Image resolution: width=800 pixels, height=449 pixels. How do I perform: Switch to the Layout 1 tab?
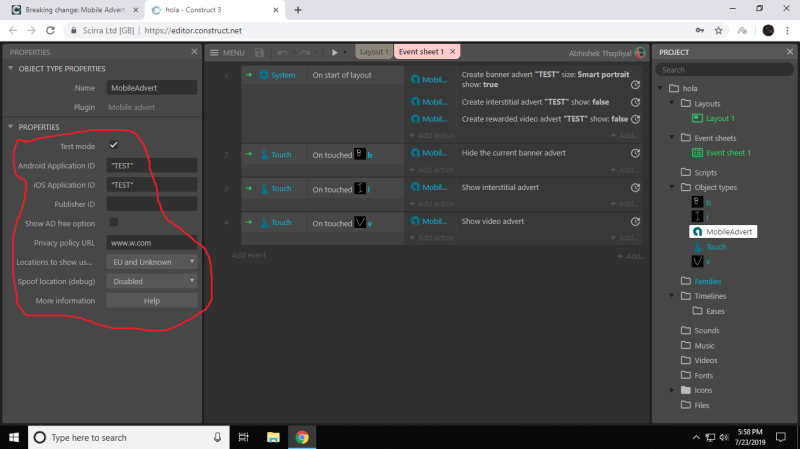(x=373, y=52)
